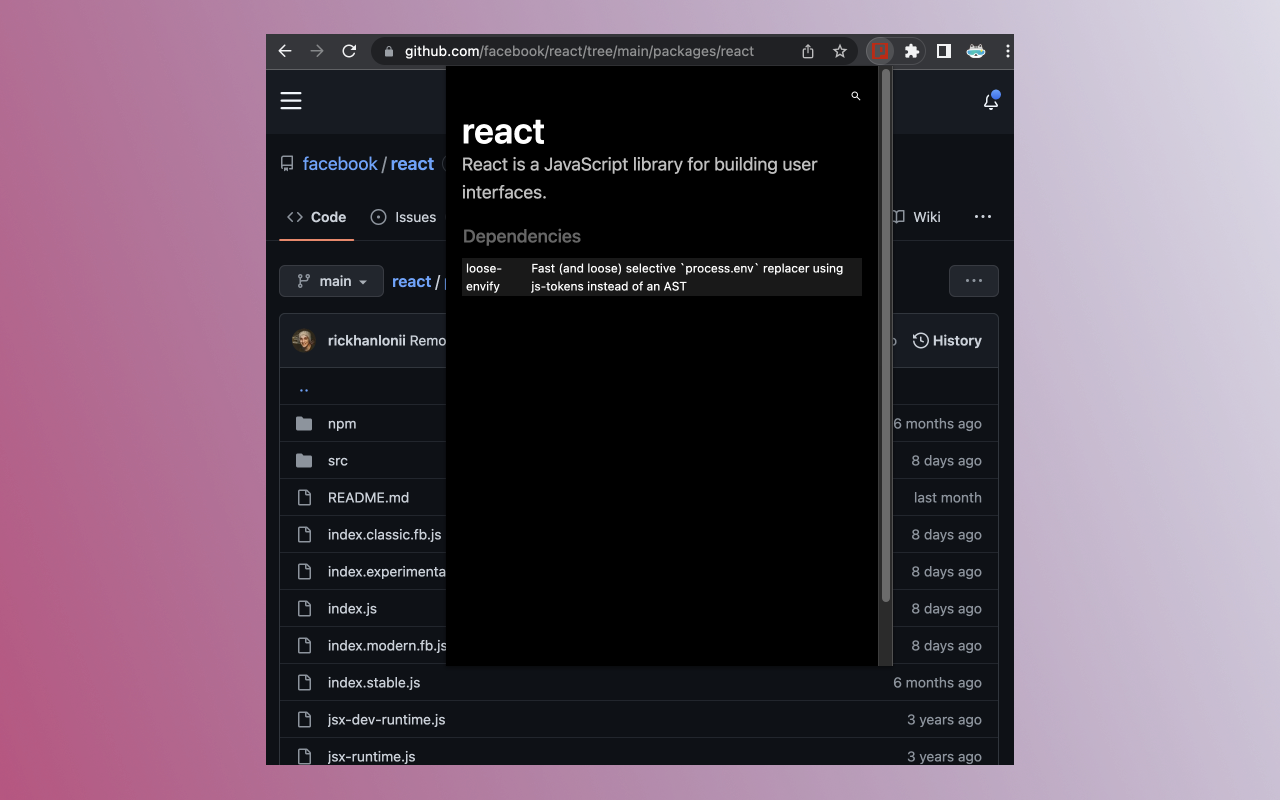Click the URL in address bar
The width and height of the screenshot is (1280, 800).
[579, 51]
